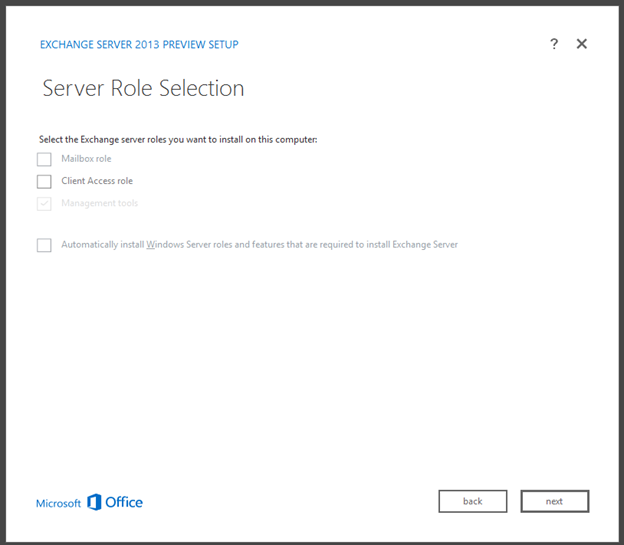Close the Exchange setup window
The height and width of the screenshot is (545, 624).
pyautogui.click(x=582, y=44)
